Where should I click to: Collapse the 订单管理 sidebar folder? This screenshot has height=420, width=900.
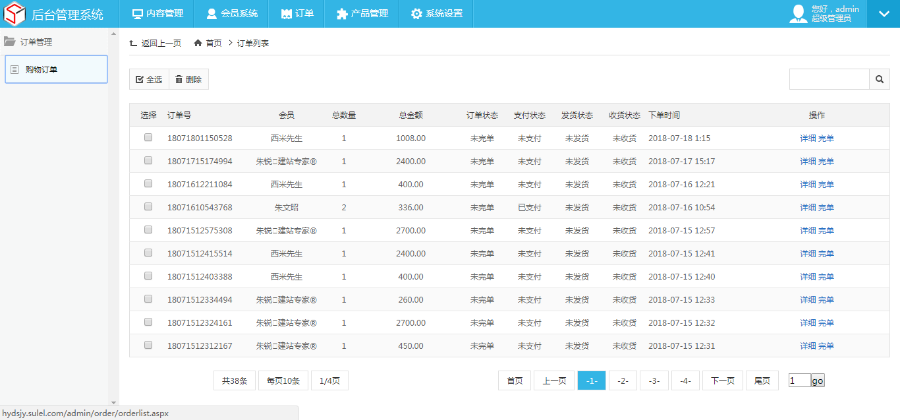(x=10, y=42)
